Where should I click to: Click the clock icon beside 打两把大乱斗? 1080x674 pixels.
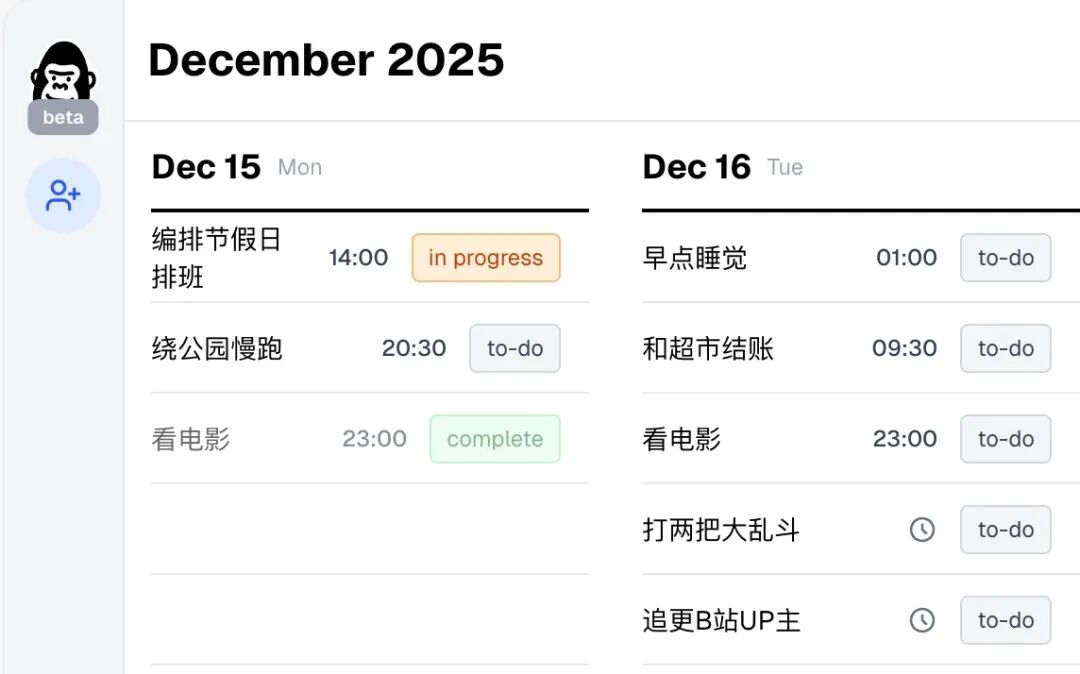[x=921, y=530]
